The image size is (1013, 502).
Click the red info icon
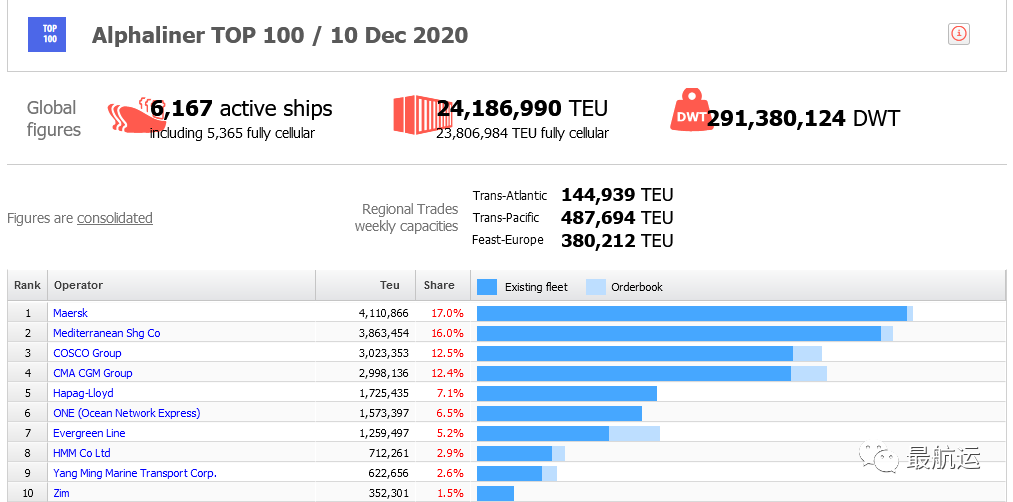pos(958,34)
